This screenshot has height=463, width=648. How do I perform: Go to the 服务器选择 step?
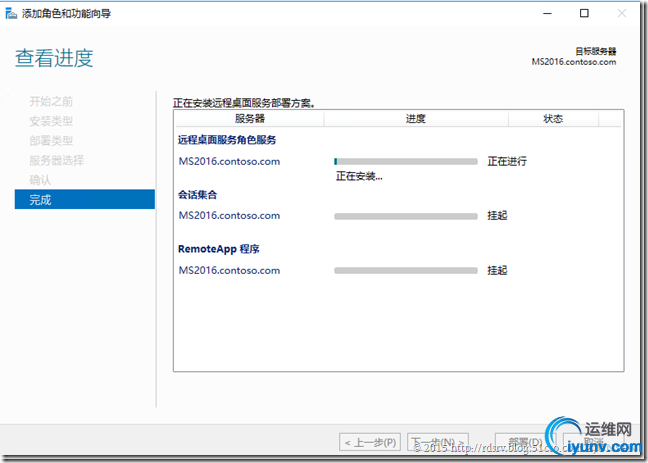[57, 160]
